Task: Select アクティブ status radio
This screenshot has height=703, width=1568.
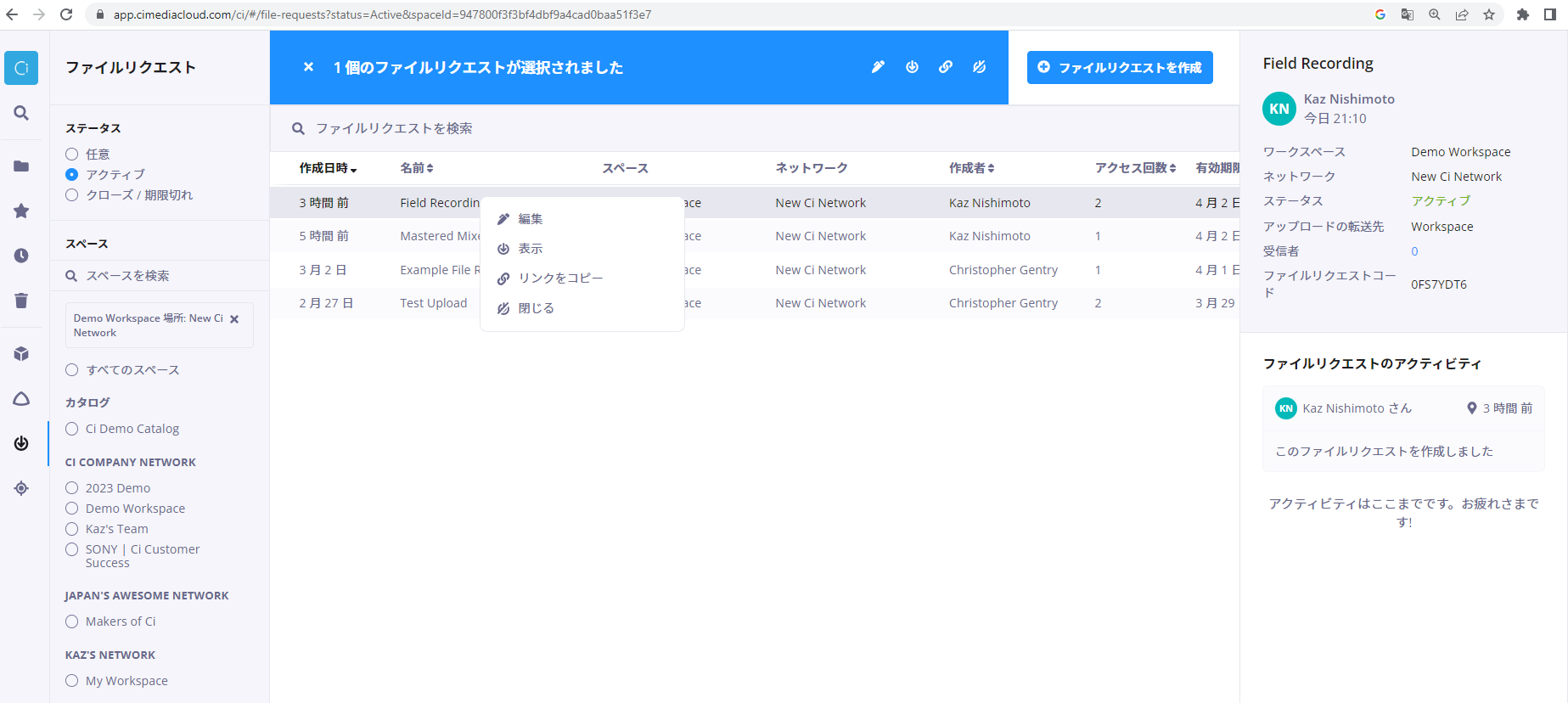Action: [x=72, y=175]
